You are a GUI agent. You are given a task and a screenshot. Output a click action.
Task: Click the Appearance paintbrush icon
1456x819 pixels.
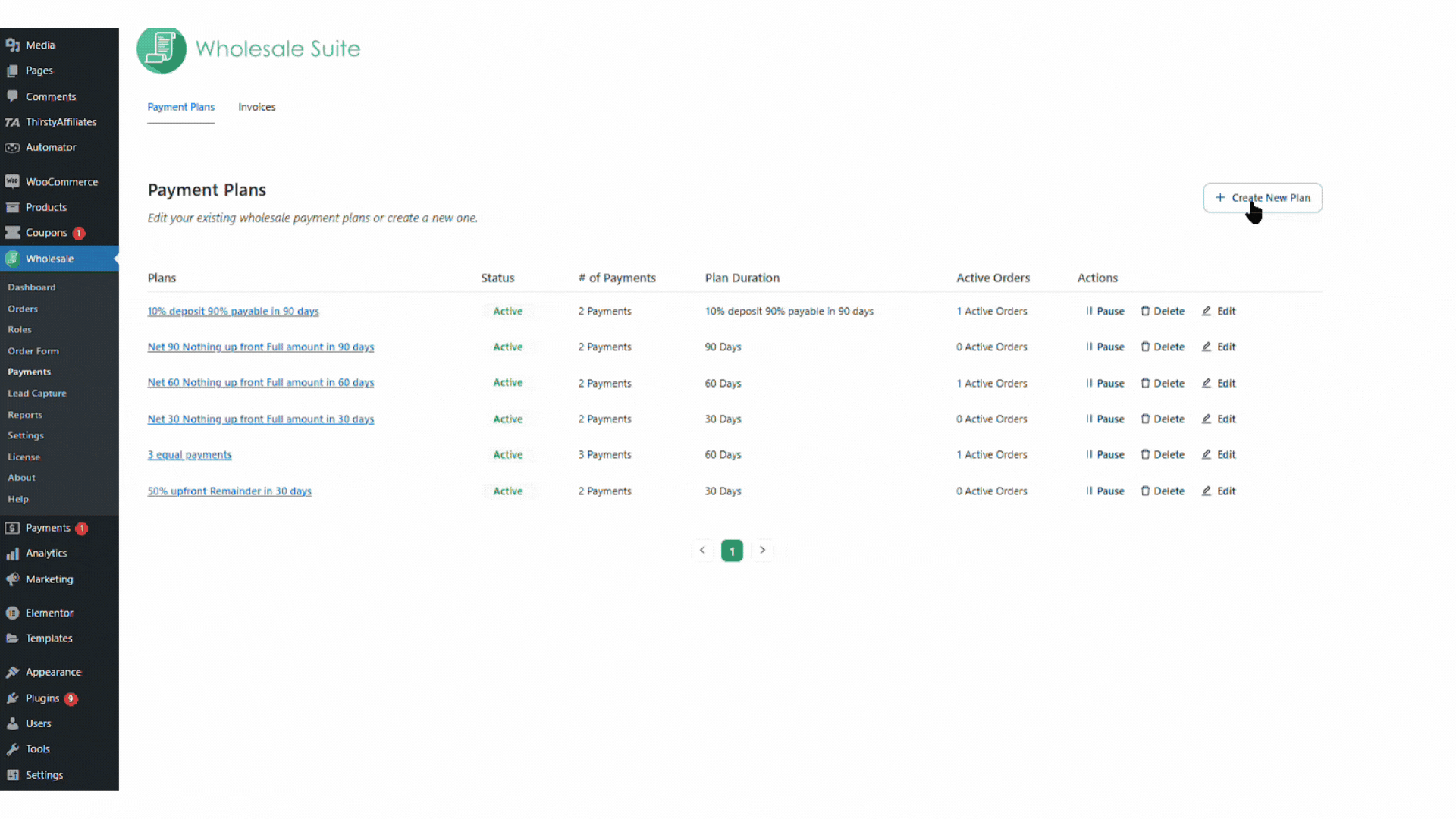[12, 673]
